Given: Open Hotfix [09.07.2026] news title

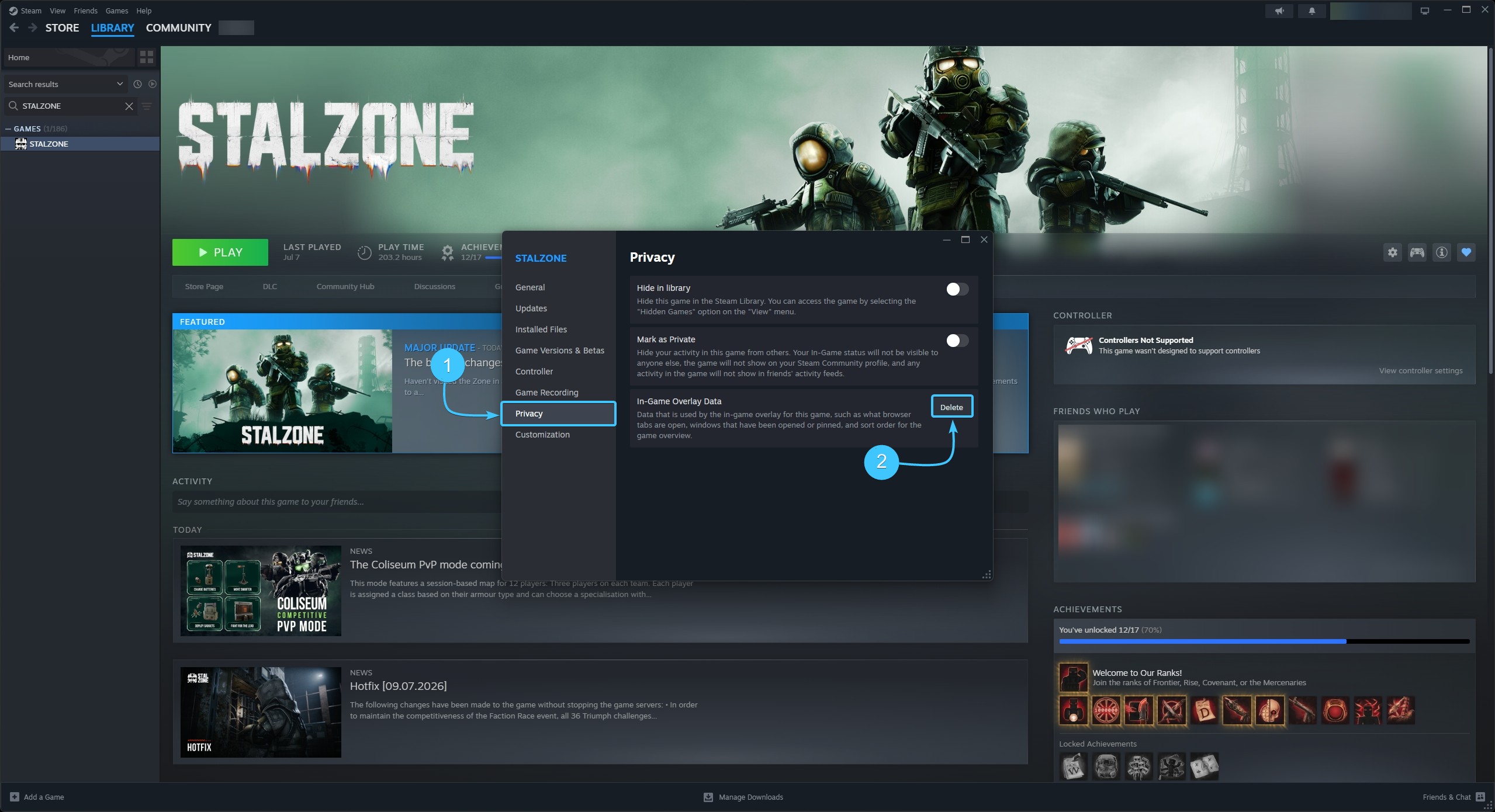Looking at the screenshot, I should 398,686.
